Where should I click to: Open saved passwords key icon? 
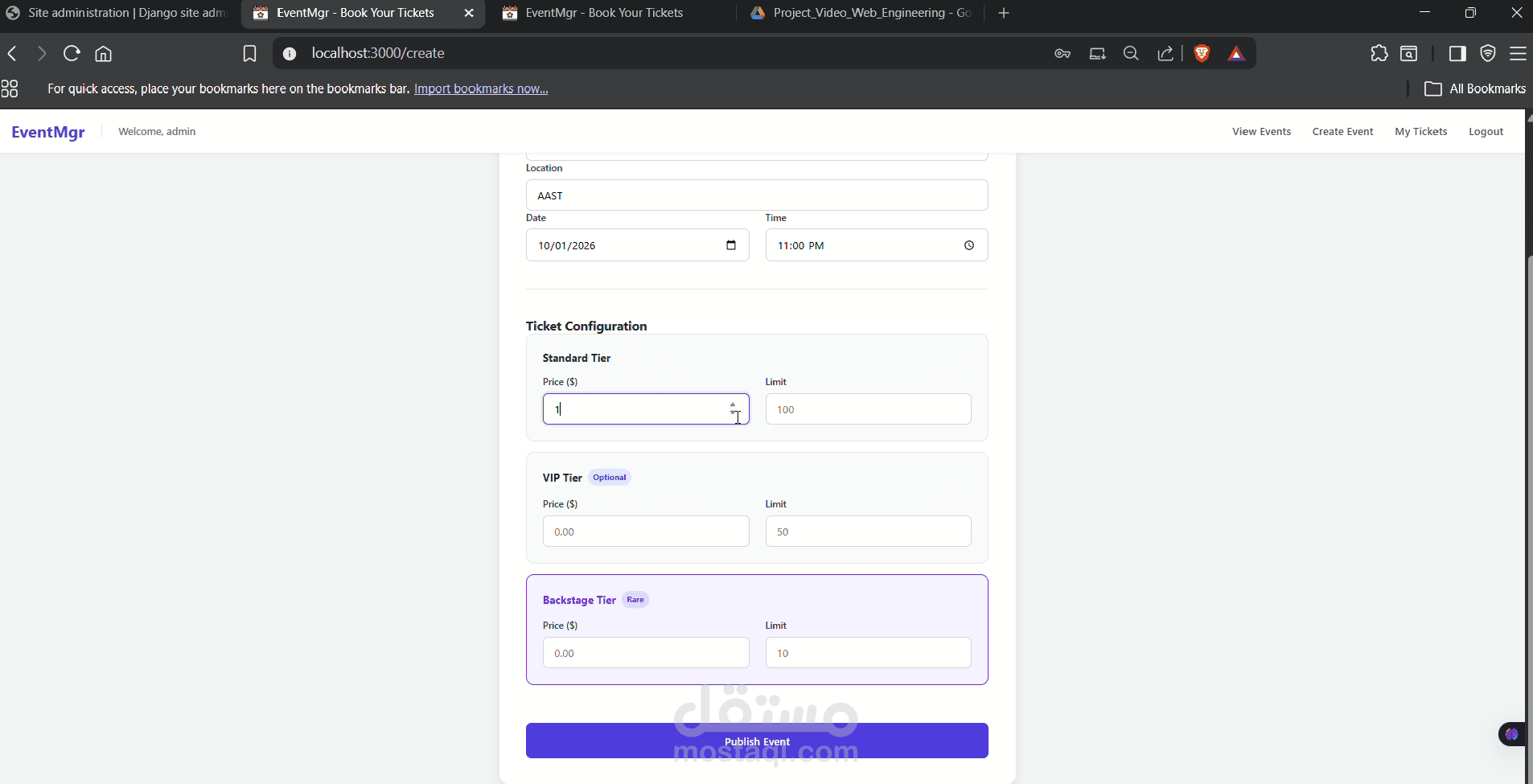pos(1062,54)
